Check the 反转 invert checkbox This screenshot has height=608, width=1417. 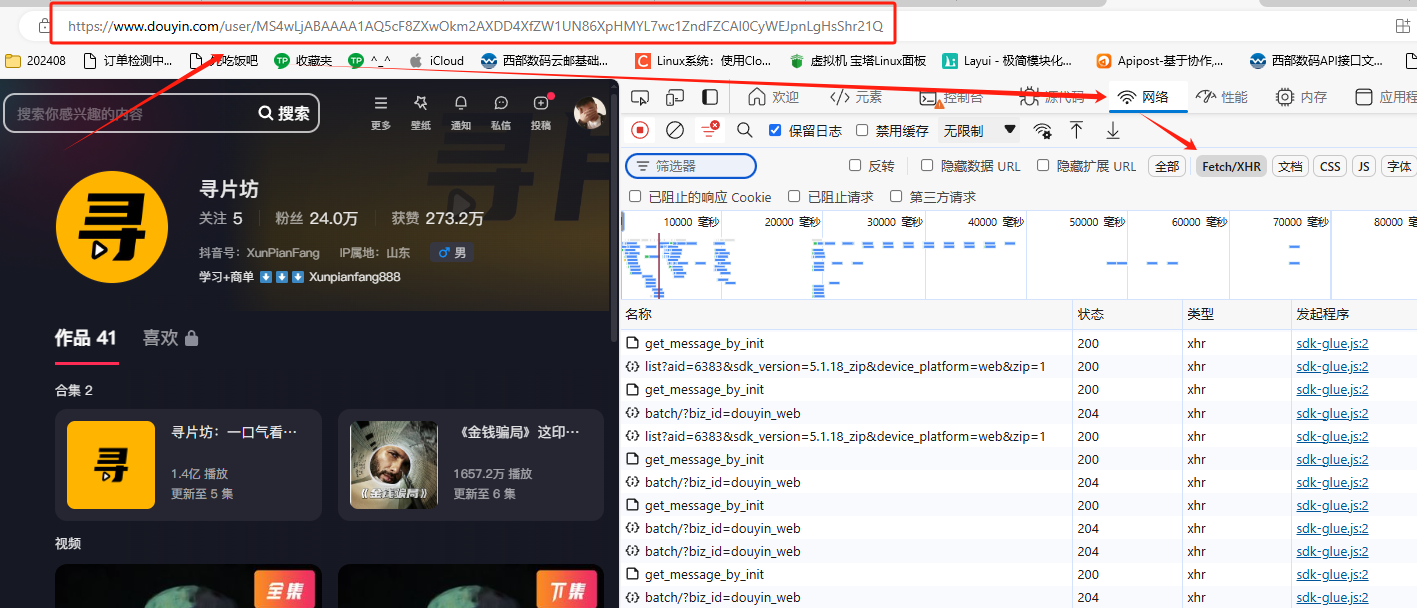click(x=855, y=166)
